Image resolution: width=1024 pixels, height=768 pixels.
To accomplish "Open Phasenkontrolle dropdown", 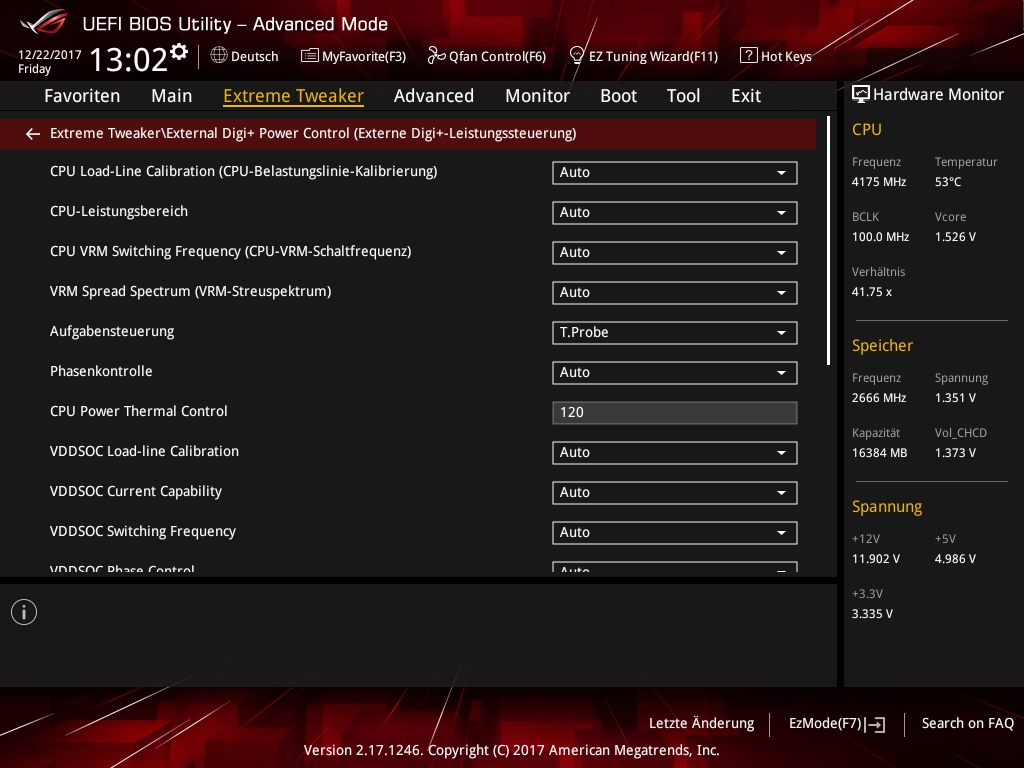I will 675,372.
